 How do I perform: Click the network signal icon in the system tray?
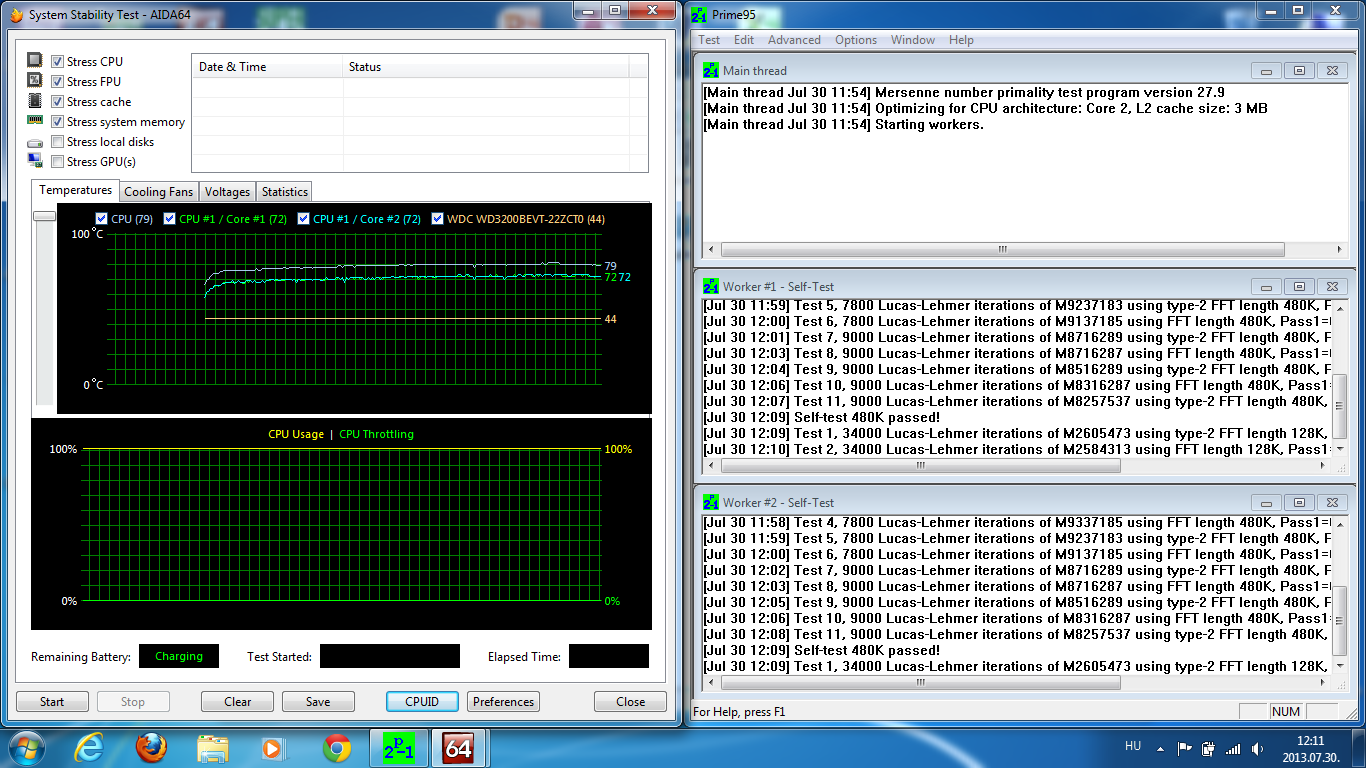1233,748
